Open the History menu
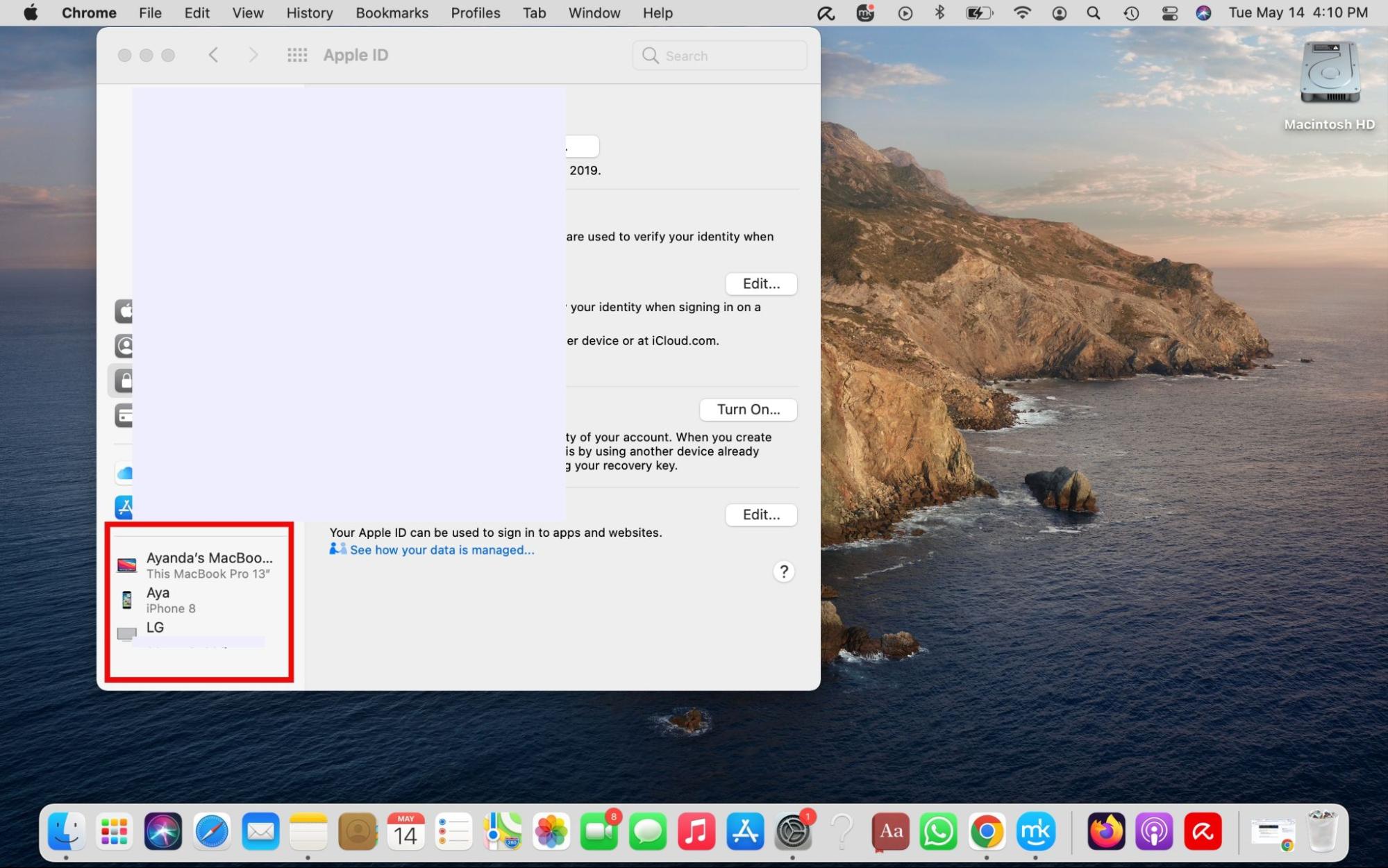Screen dimensions: 1388x868 point(309,12)
